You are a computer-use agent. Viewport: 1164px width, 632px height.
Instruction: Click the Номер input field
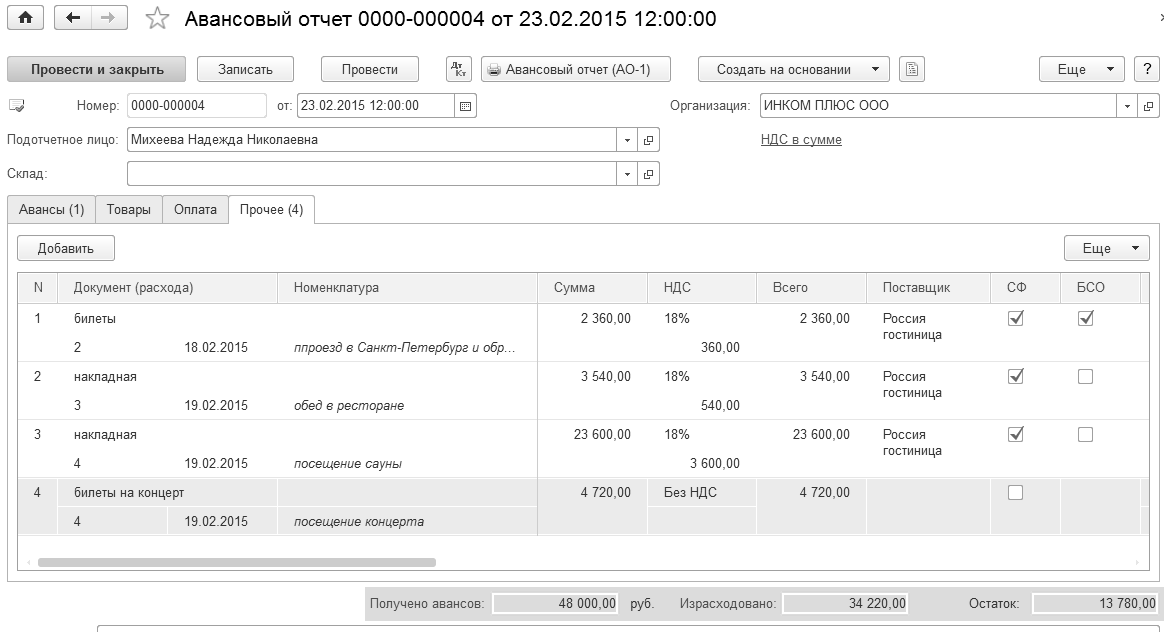(197, 105)
